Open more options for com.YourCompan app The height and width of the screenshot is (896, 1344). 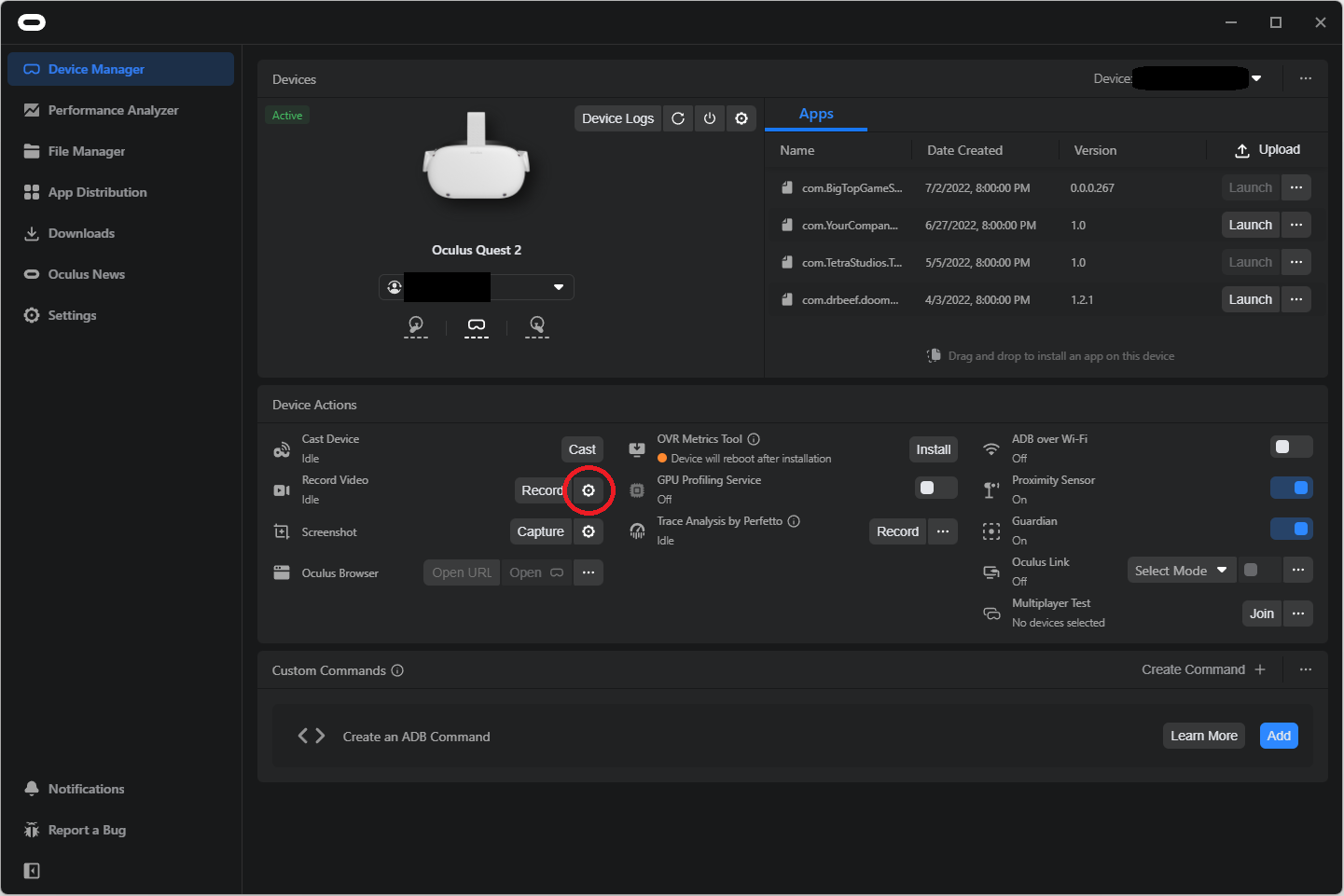1296,225
